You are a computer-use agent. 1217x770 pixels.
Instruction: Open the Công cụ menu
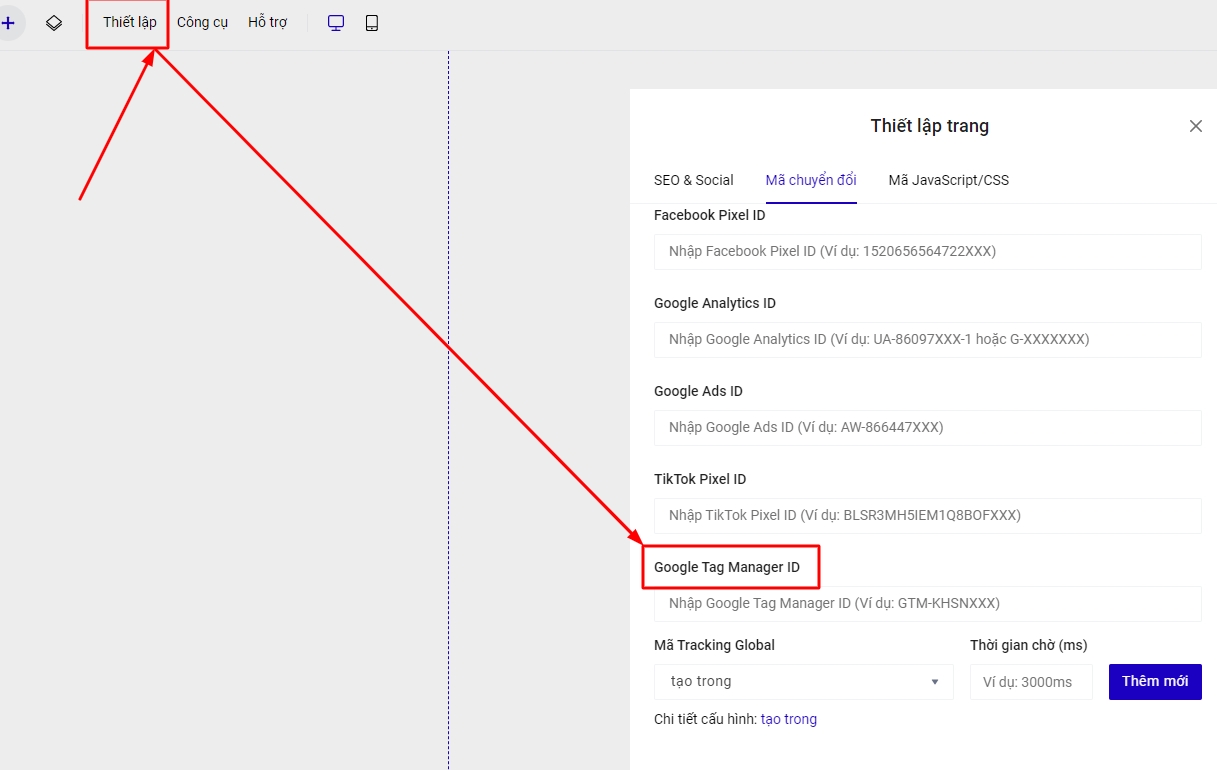point(202,23)
